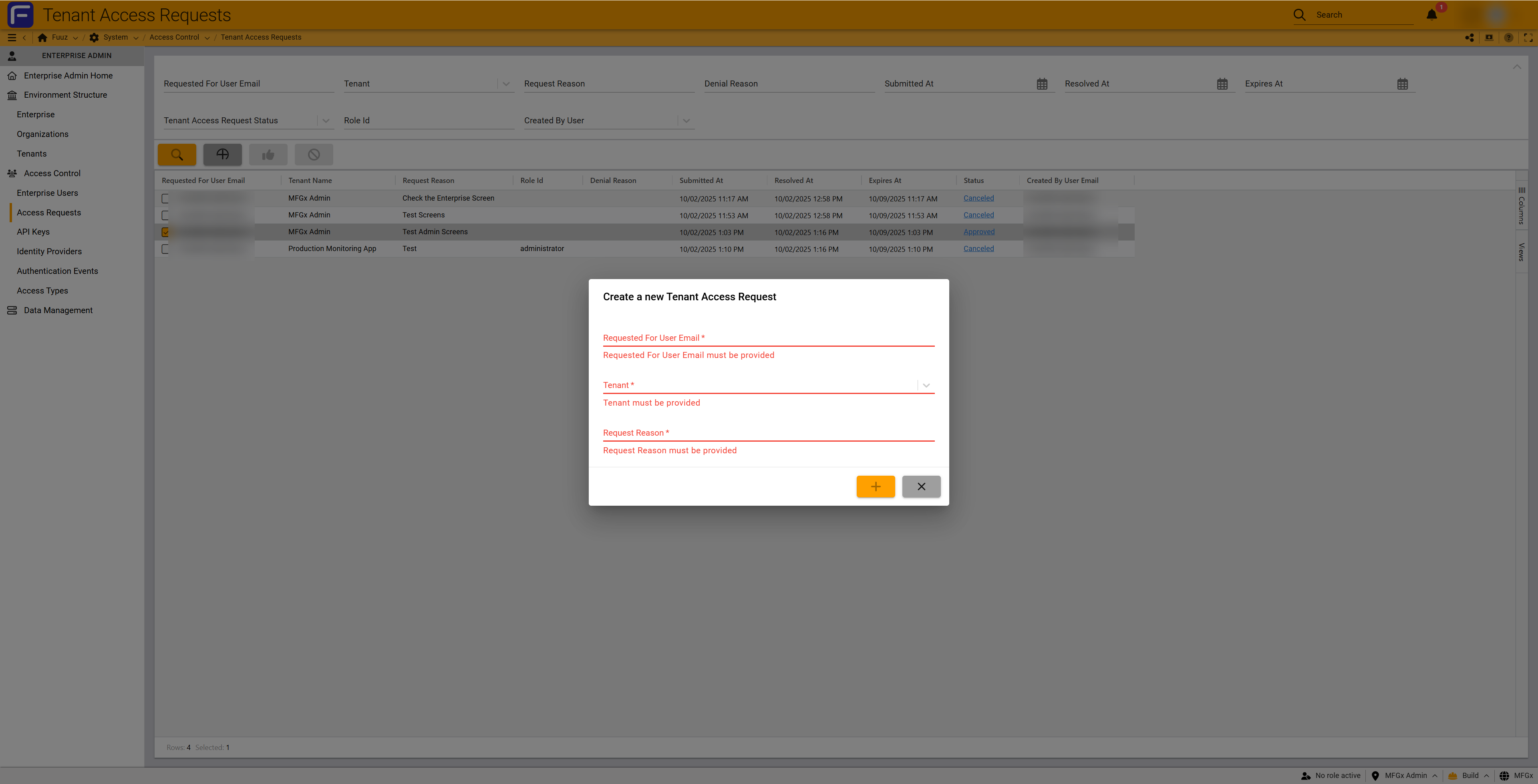
Task: Click Requested For User Email dialog field
Action: tap(769, 338)
